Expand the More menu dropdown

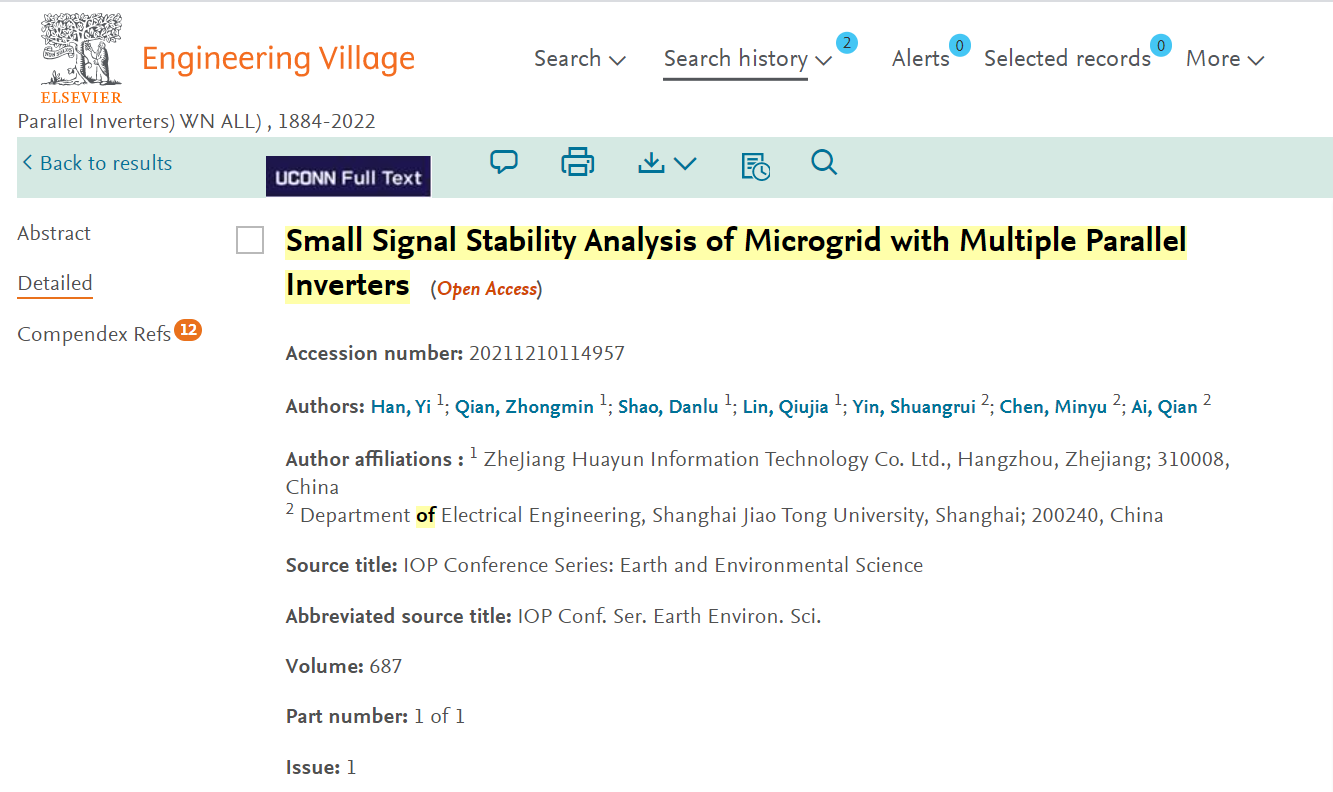(x=1225, y=58)
